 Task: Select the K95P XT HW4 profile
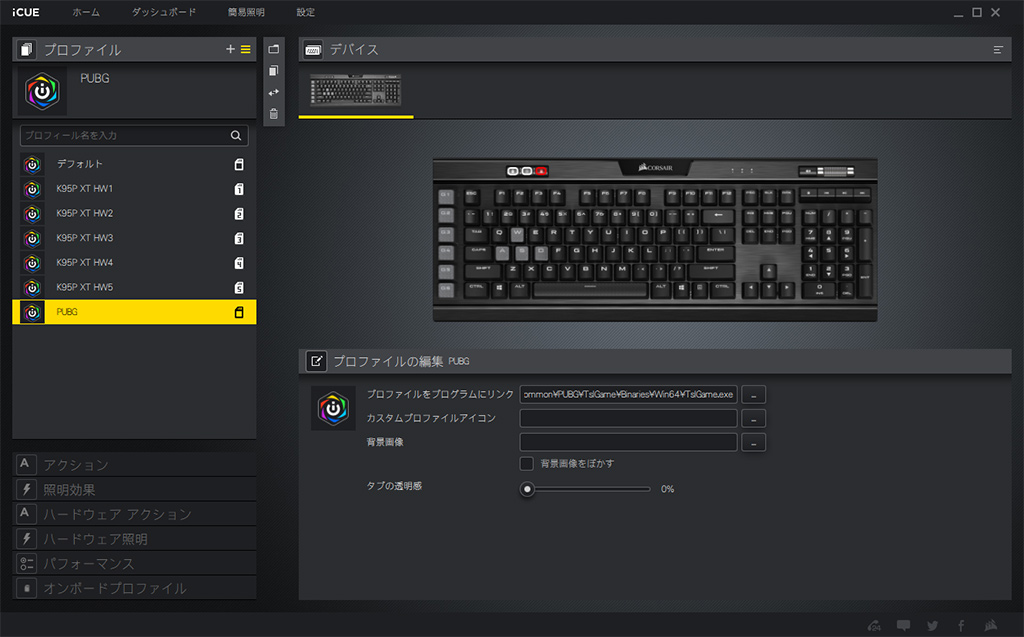(x=135, y=263)
